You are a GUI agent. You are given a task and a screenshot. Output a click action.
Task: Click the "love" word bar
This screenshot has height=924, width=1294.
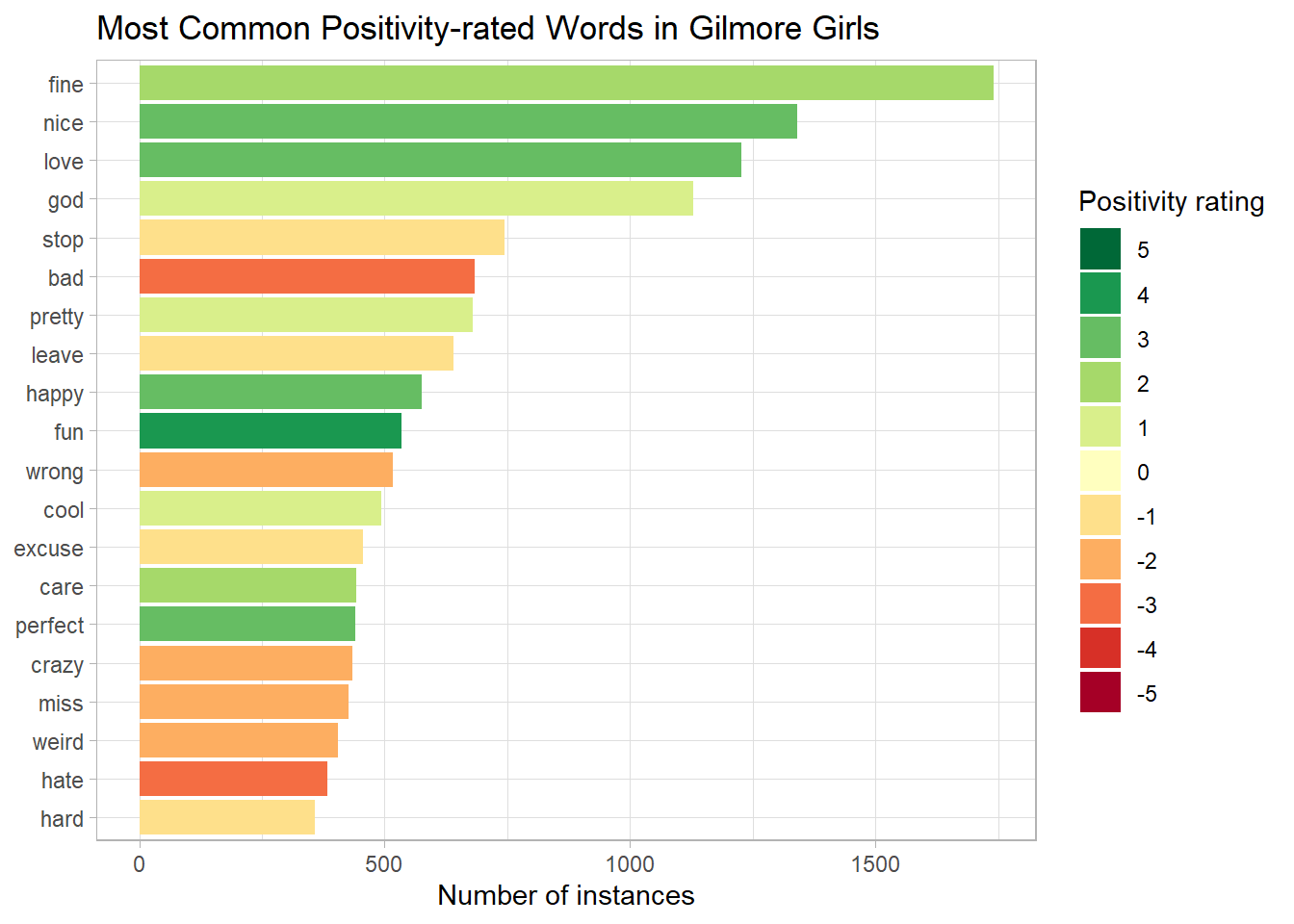(x=440, y=160)
